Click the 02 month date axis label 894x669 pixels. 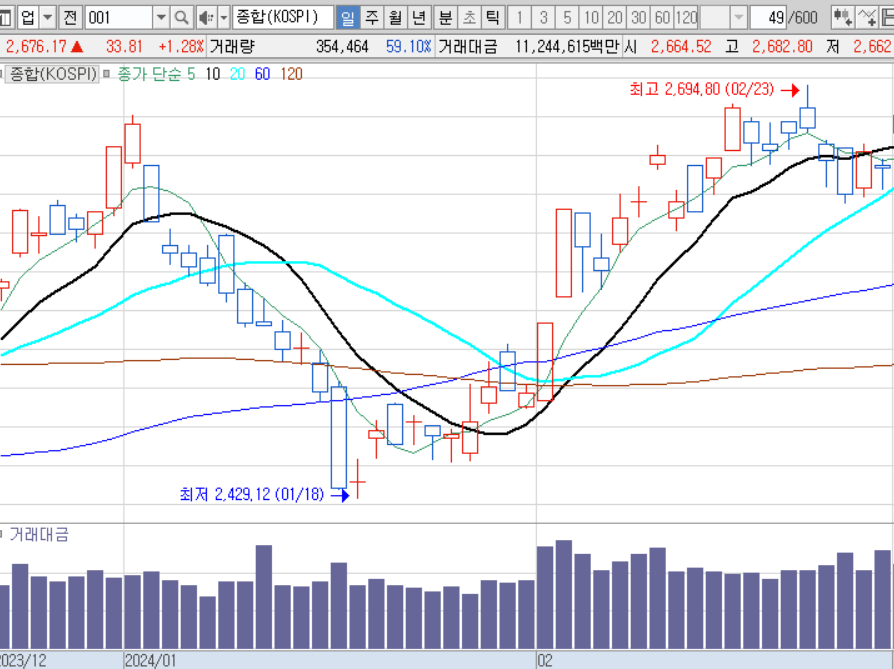point(544,660)
